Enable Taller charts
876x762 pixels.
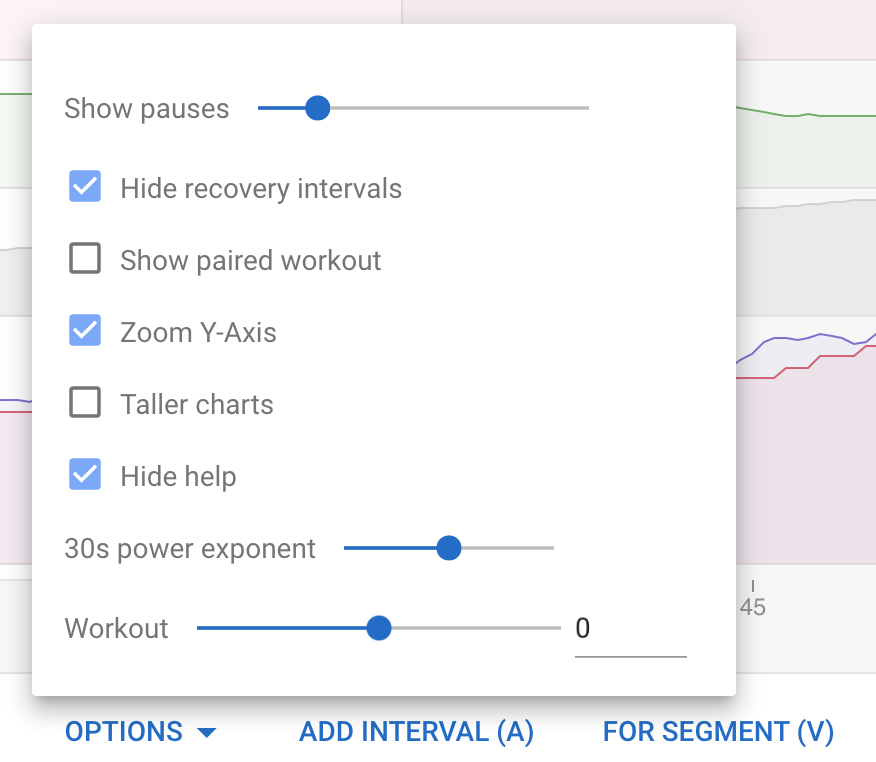coord(85,402)
